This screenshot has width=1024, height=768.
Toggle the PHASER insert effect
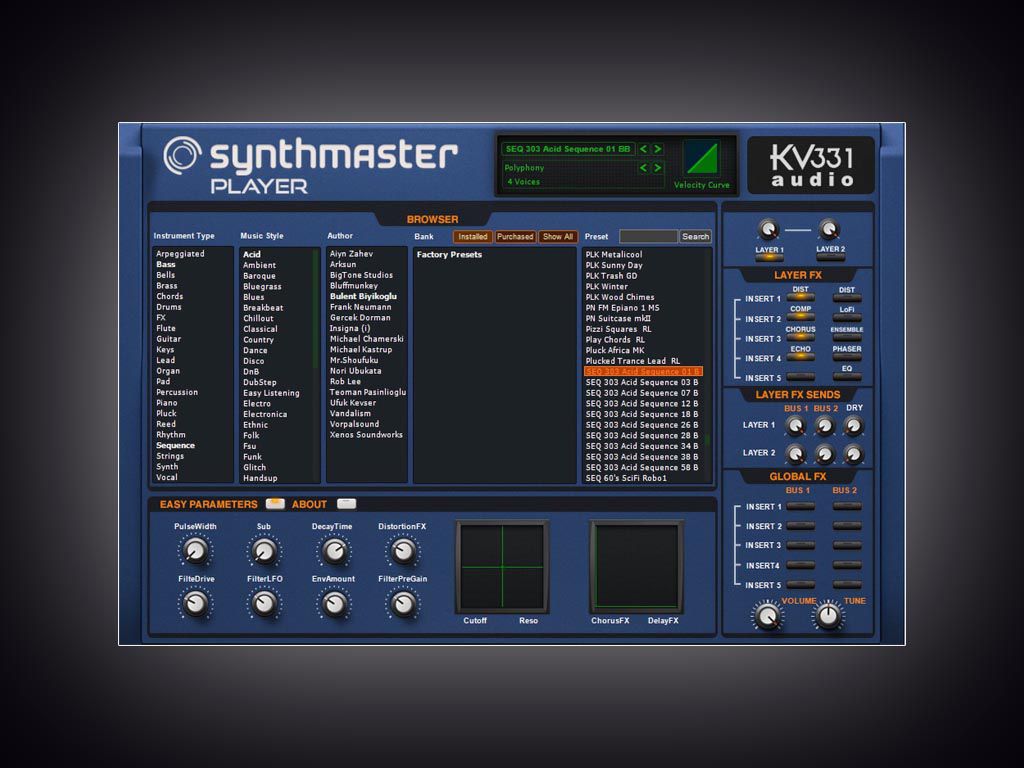[x=847, y=357]
